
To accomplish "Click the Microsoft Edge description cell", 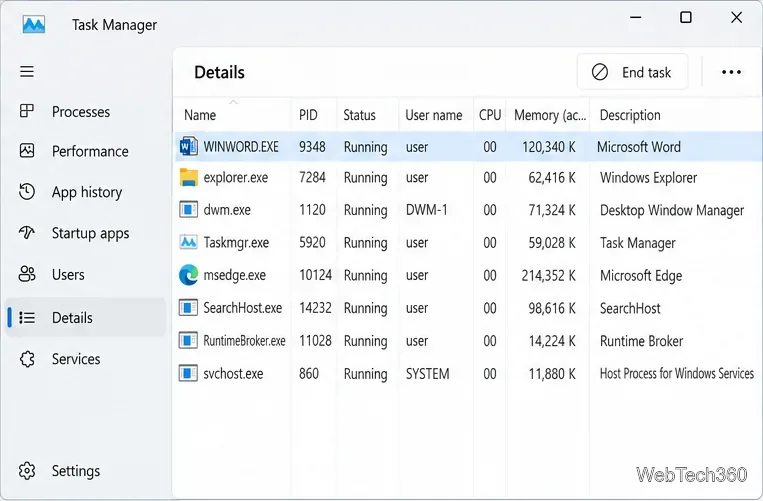I will point(640,276).
